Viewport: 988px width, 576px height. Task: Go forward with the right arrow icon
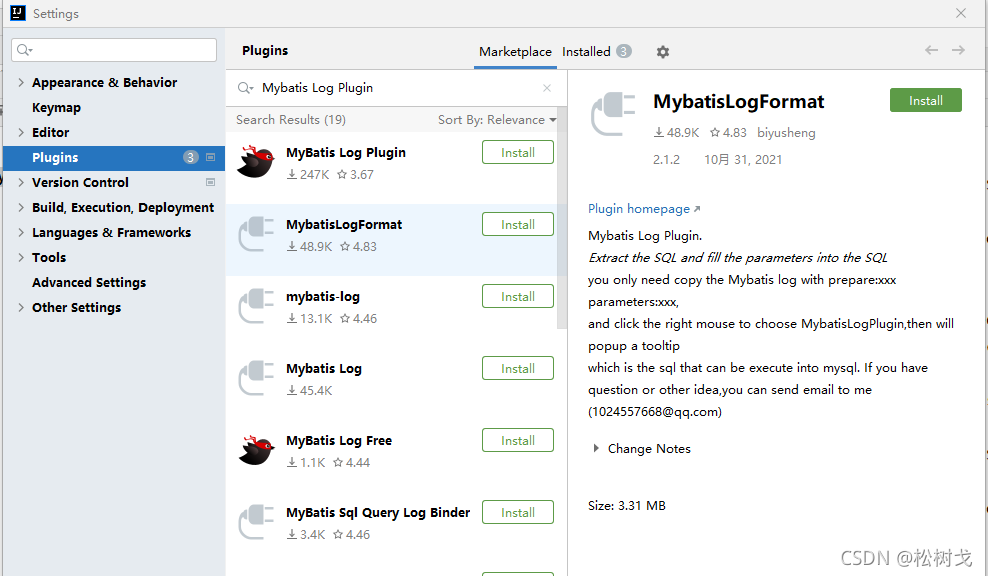[958, 50]
